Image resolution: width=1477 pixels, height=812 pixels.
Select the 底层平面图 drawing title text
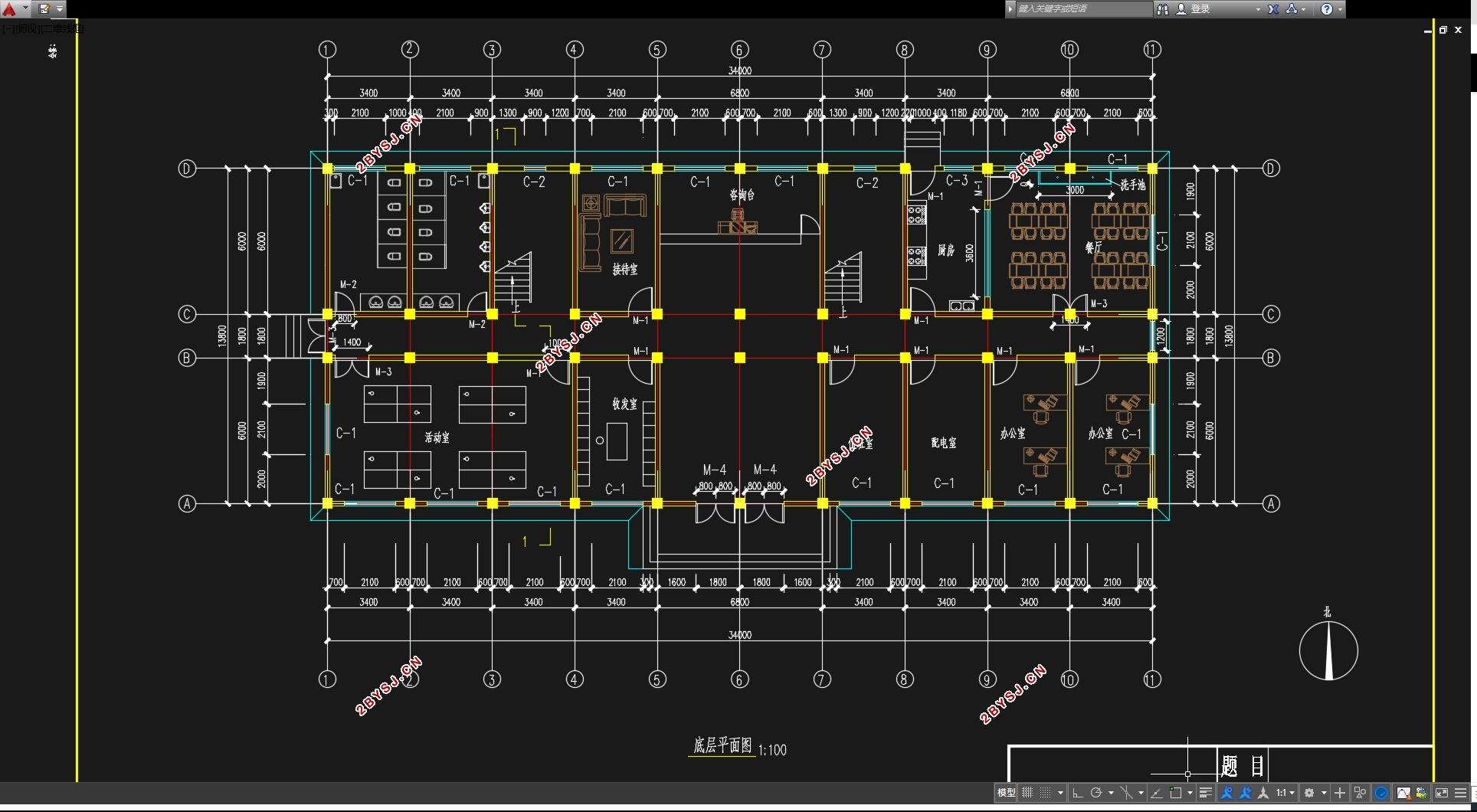722,745
